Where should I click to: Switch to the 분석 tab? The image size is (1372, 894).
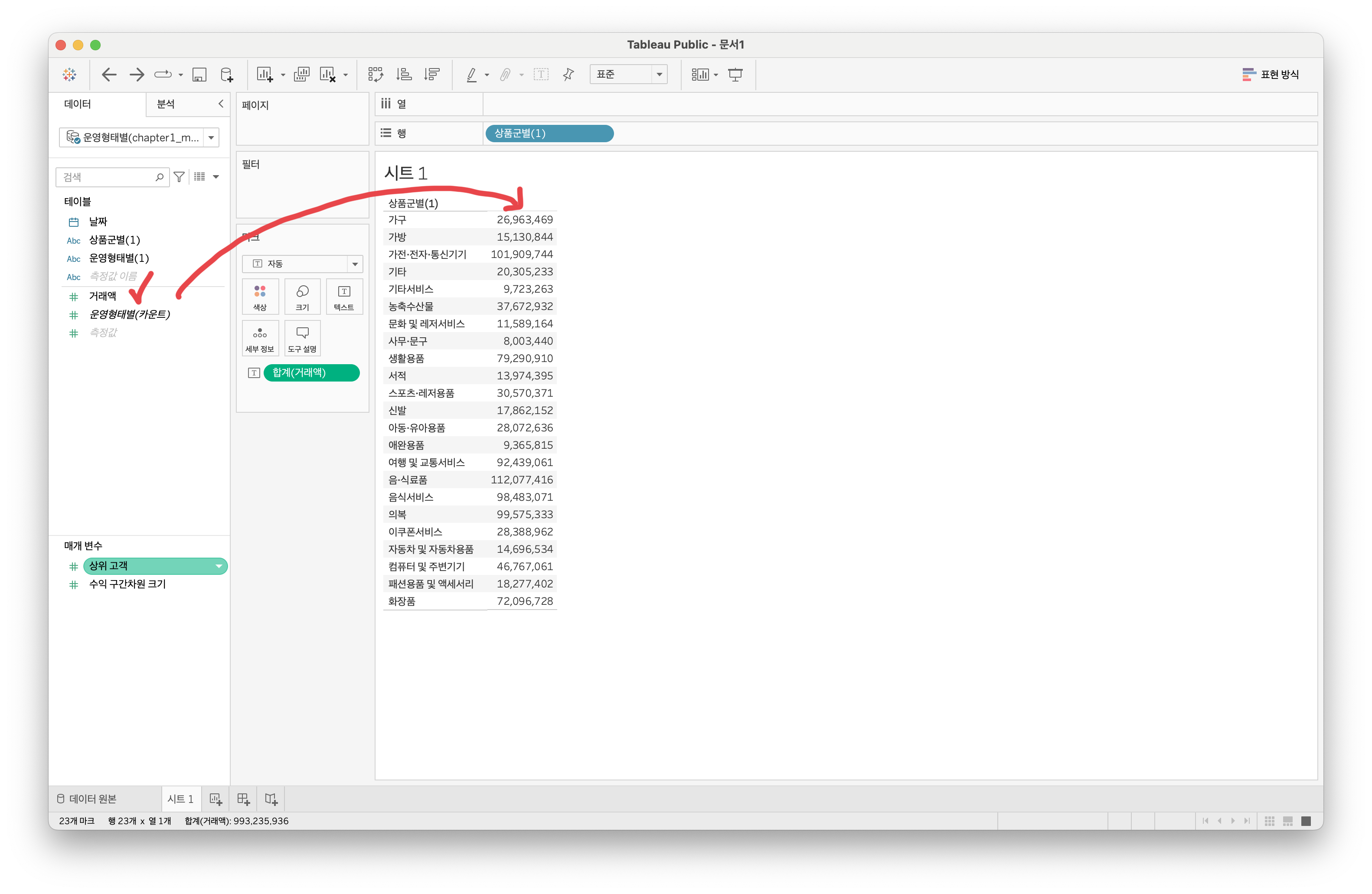tap(166, 104)
